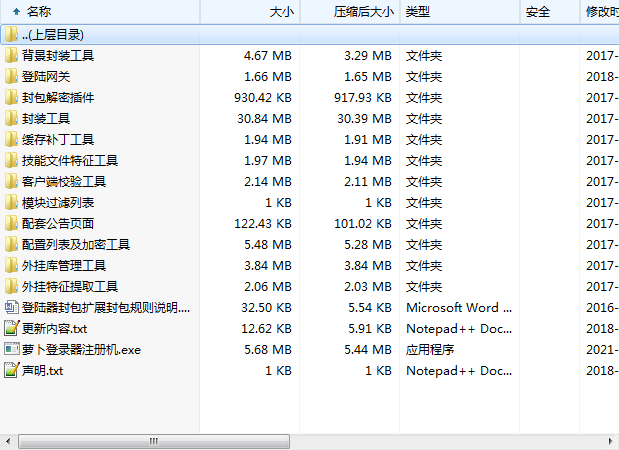The height and width of the screenshot is (450, 619).
Task: Sort by the 名称 column header
Action: pyautogui.click(x=40, y=12)
